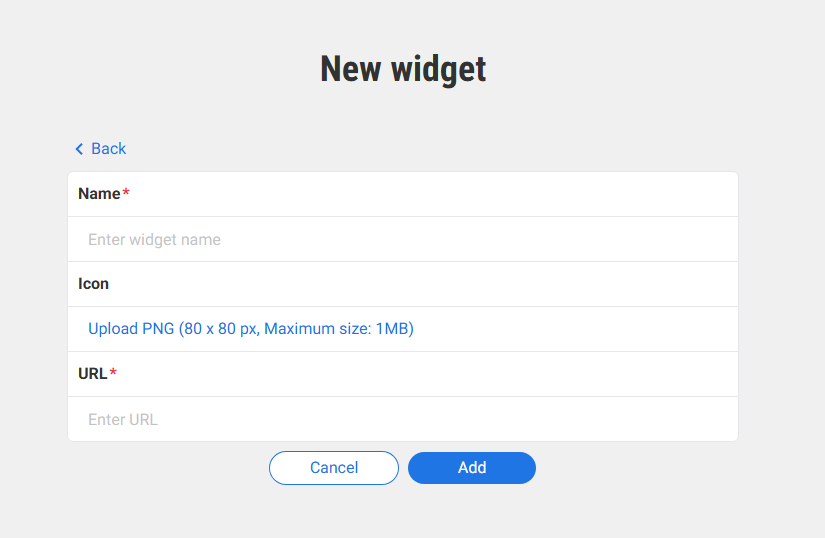
Task: Click the New widget heading
Action: [403, 69]
